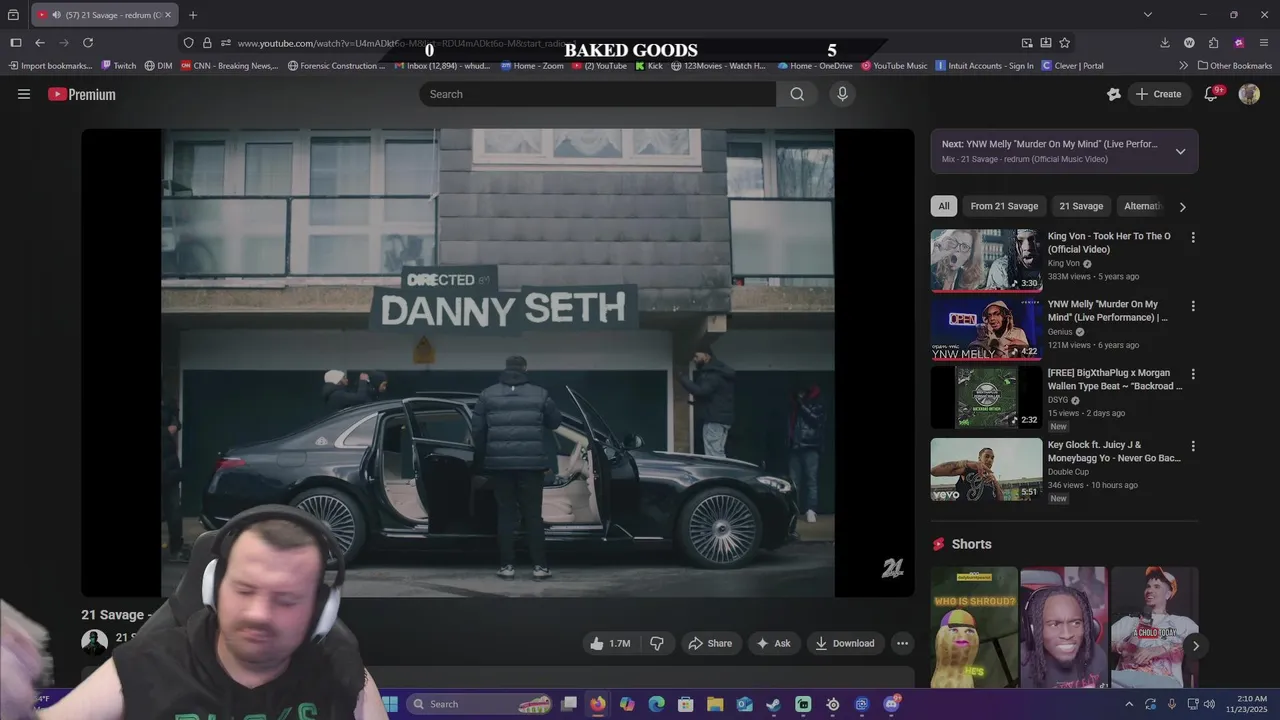This screenshot has width=1280, height=720.
Task: Open the browser application menu
Action: [1264, 43]
